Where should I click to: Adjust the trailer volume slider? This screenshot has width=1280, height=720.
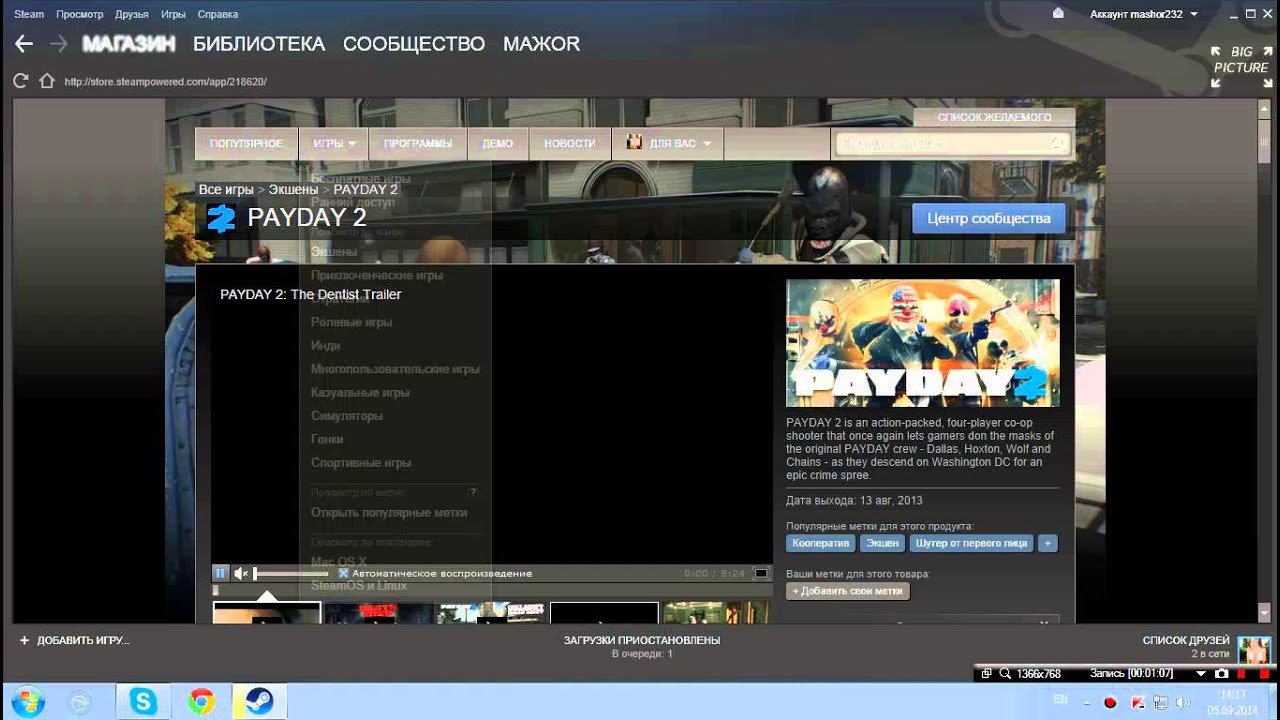coord(290,574)
